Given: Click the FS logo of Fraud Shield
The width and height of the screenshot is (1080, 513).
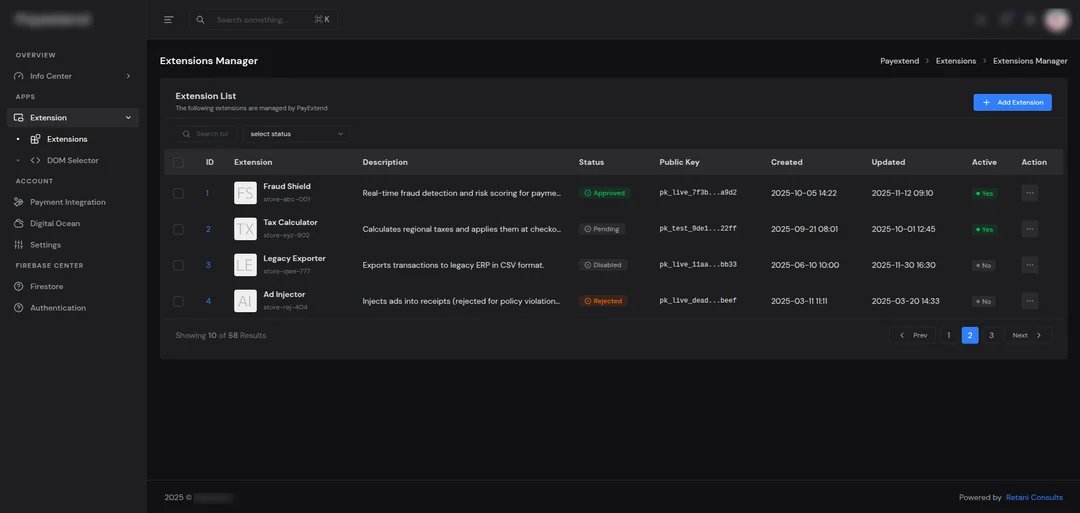Looking at the screenshot, I should tap(245, 193).
